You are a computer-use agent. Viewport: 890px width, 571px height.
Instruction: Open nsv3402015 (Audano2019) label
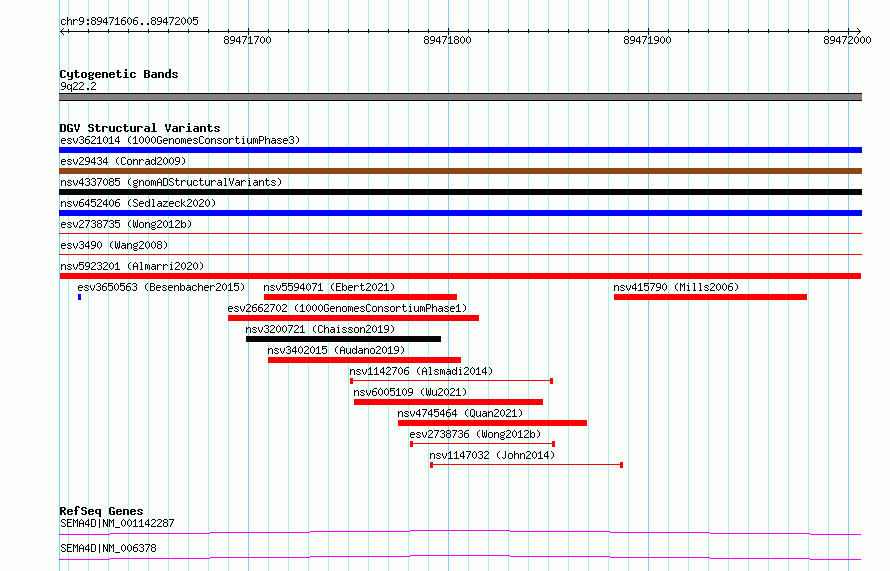pos(336,350)
